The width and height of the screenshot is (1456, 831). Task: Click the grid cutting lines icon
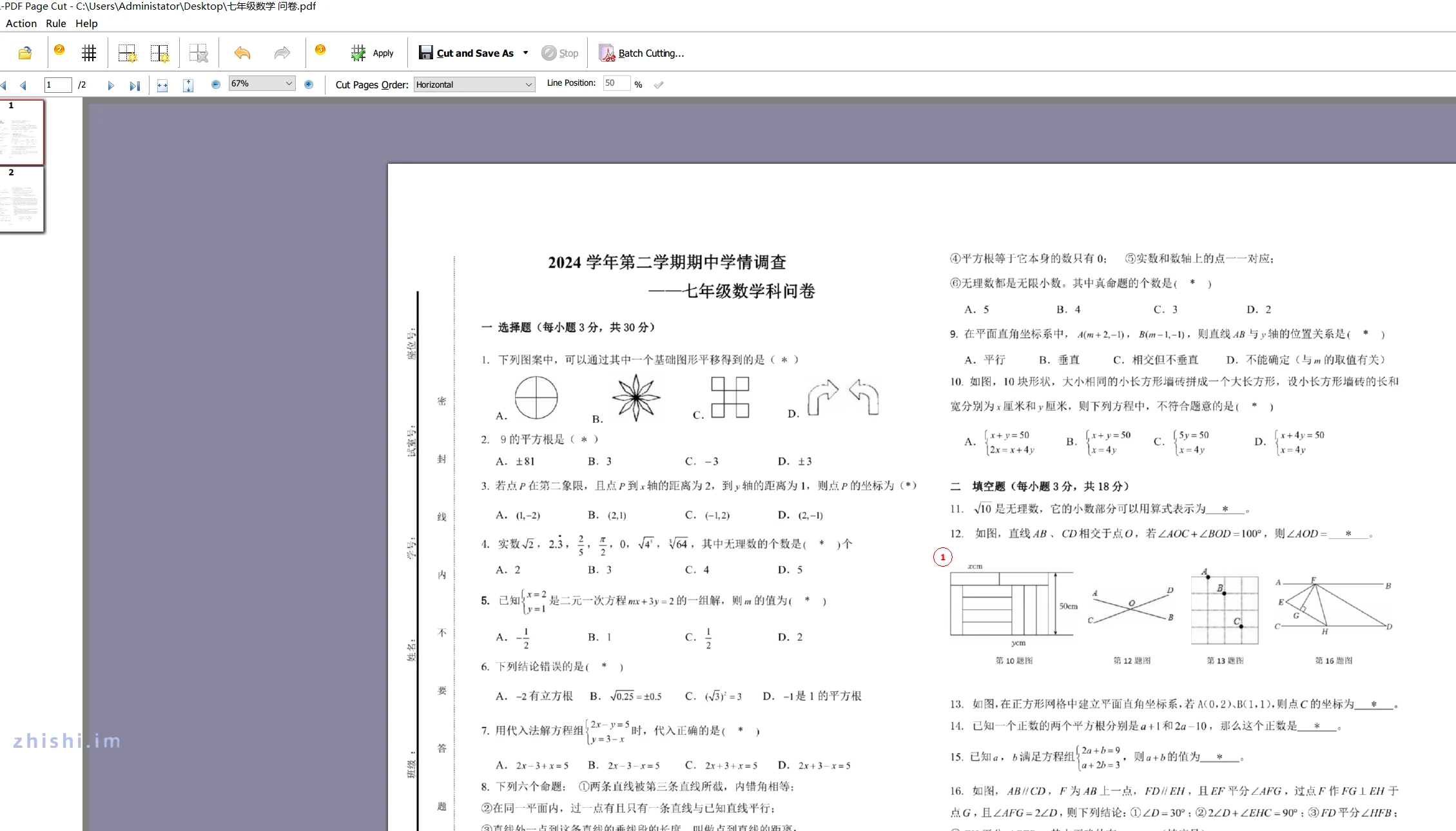coord(89,53)
